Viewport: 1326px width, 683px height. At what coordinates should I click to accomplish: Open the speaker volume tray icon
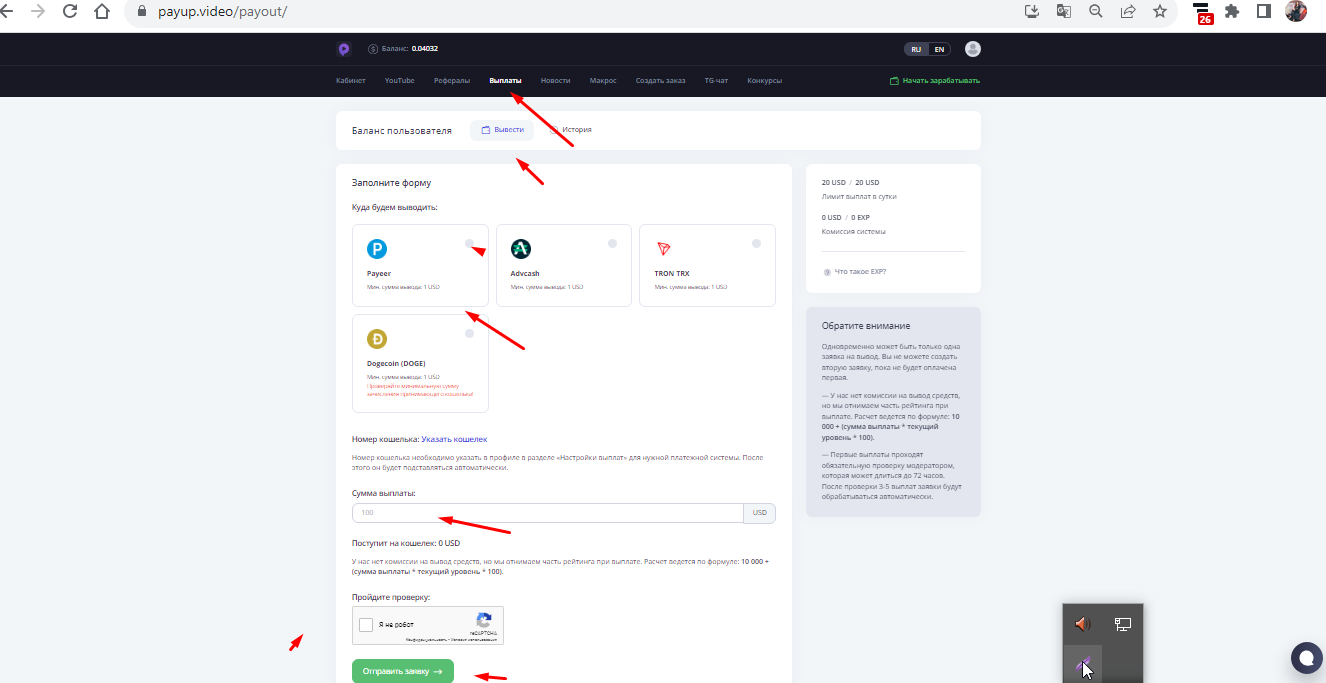point(1082,624)
